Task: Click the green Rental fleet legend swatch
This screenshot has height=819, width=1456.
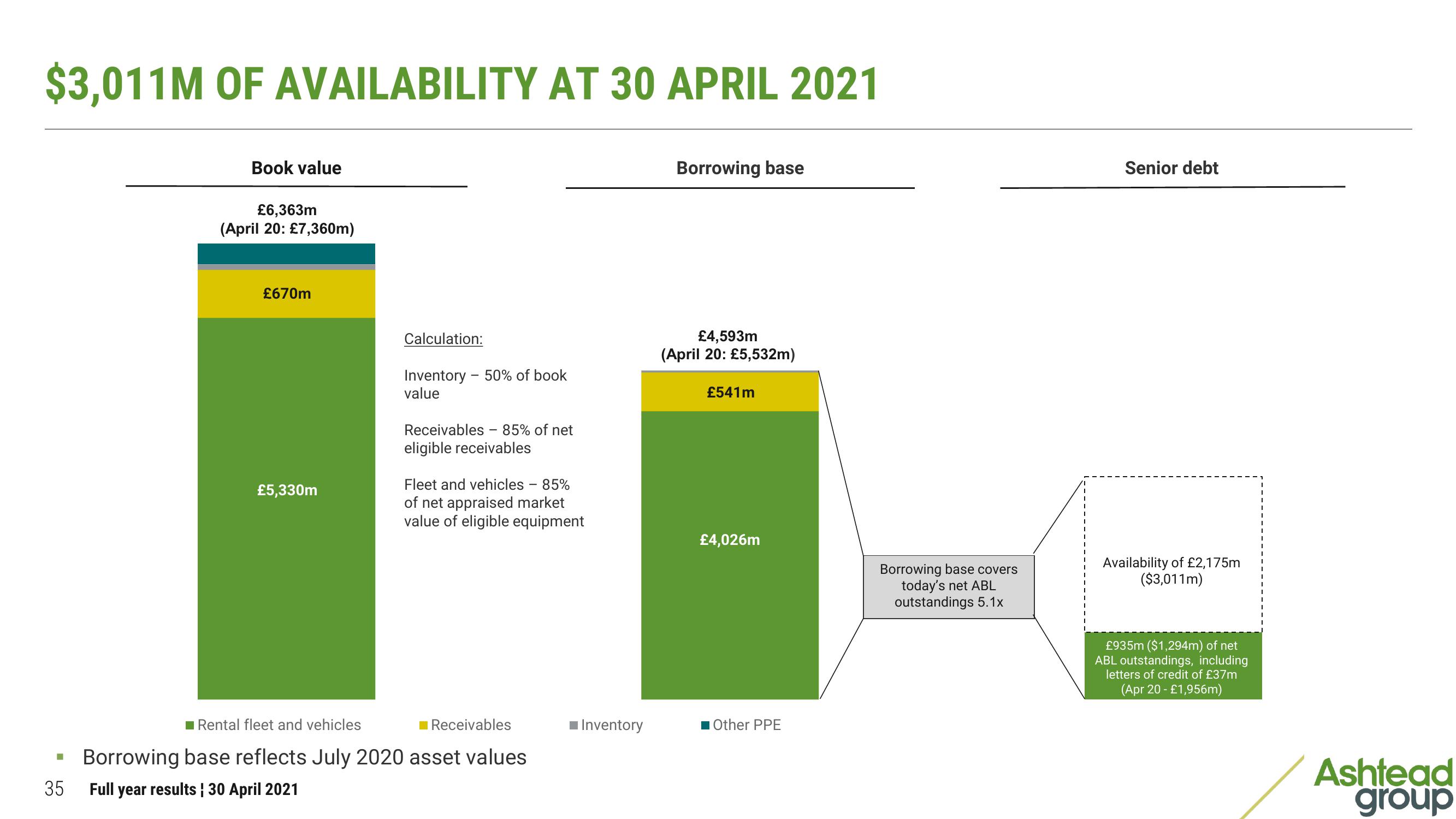Action: (x=191, y=725)
